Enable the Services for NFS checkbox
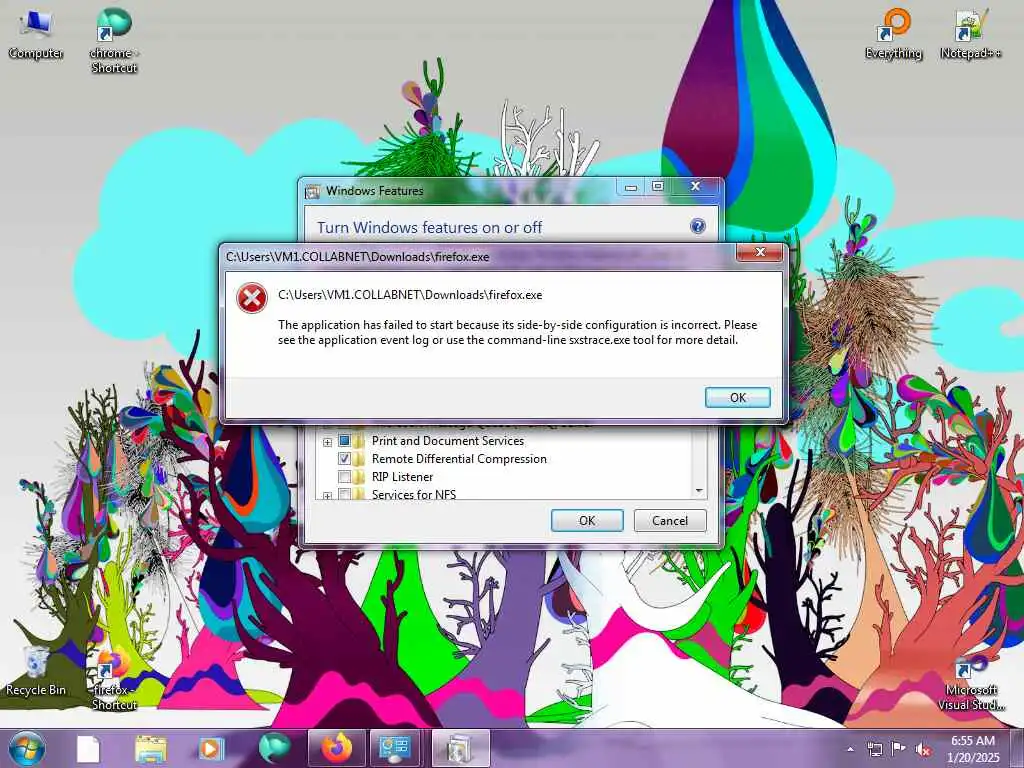Screen dimensions: 1024x768 point(344,494)
